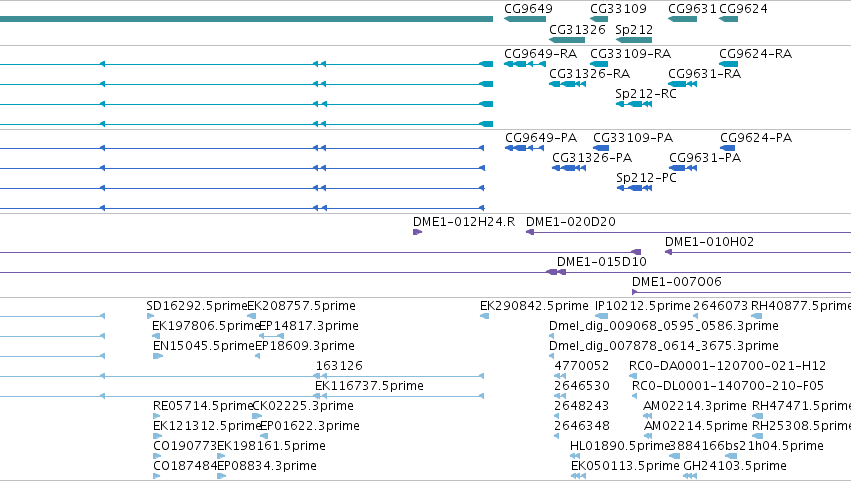Click the CO187484 EST label
Screen dimensions: 851x481
pos(185,466)
